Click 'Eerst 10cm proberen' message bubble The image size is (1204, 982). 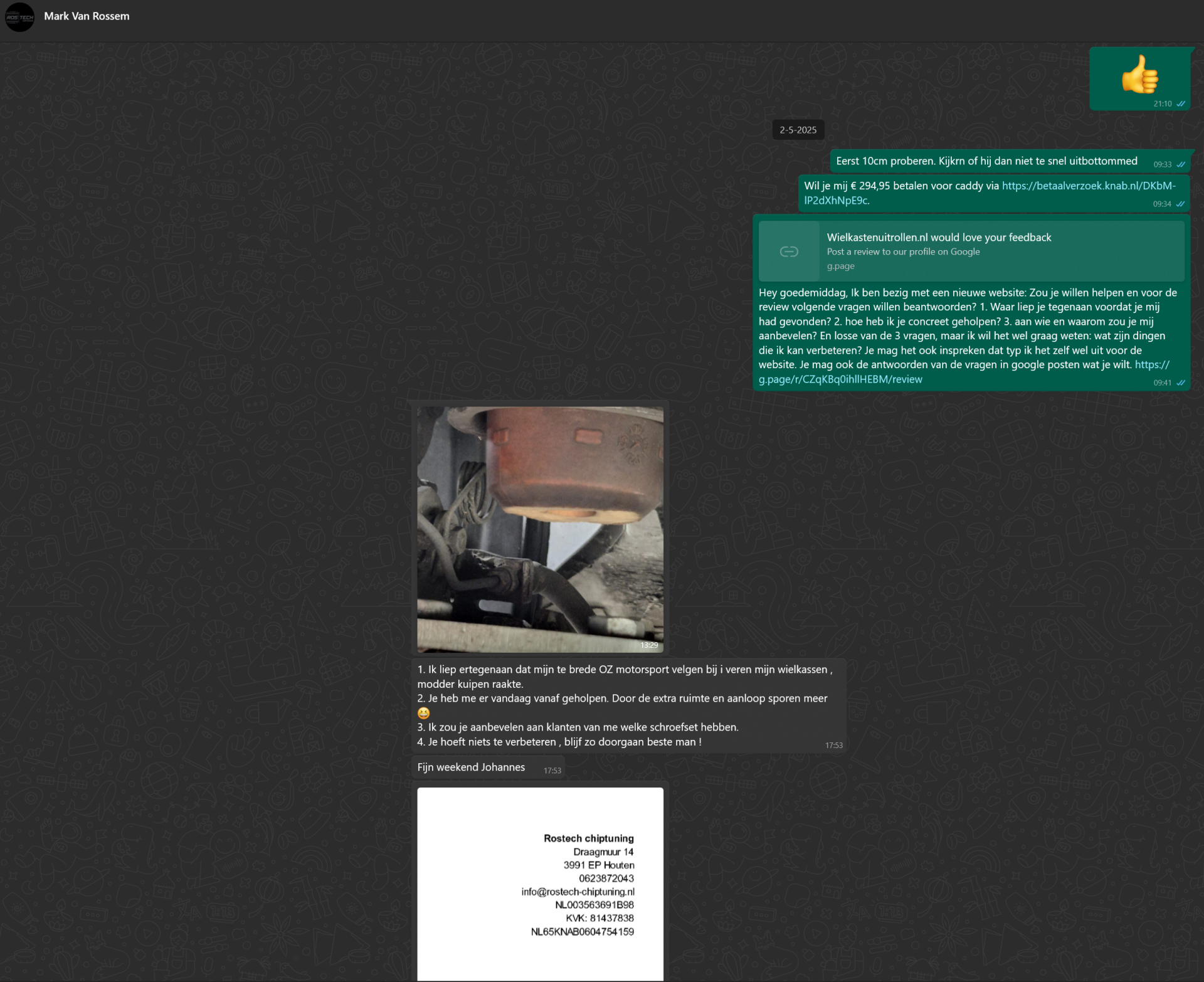click(x=986, y=161)
